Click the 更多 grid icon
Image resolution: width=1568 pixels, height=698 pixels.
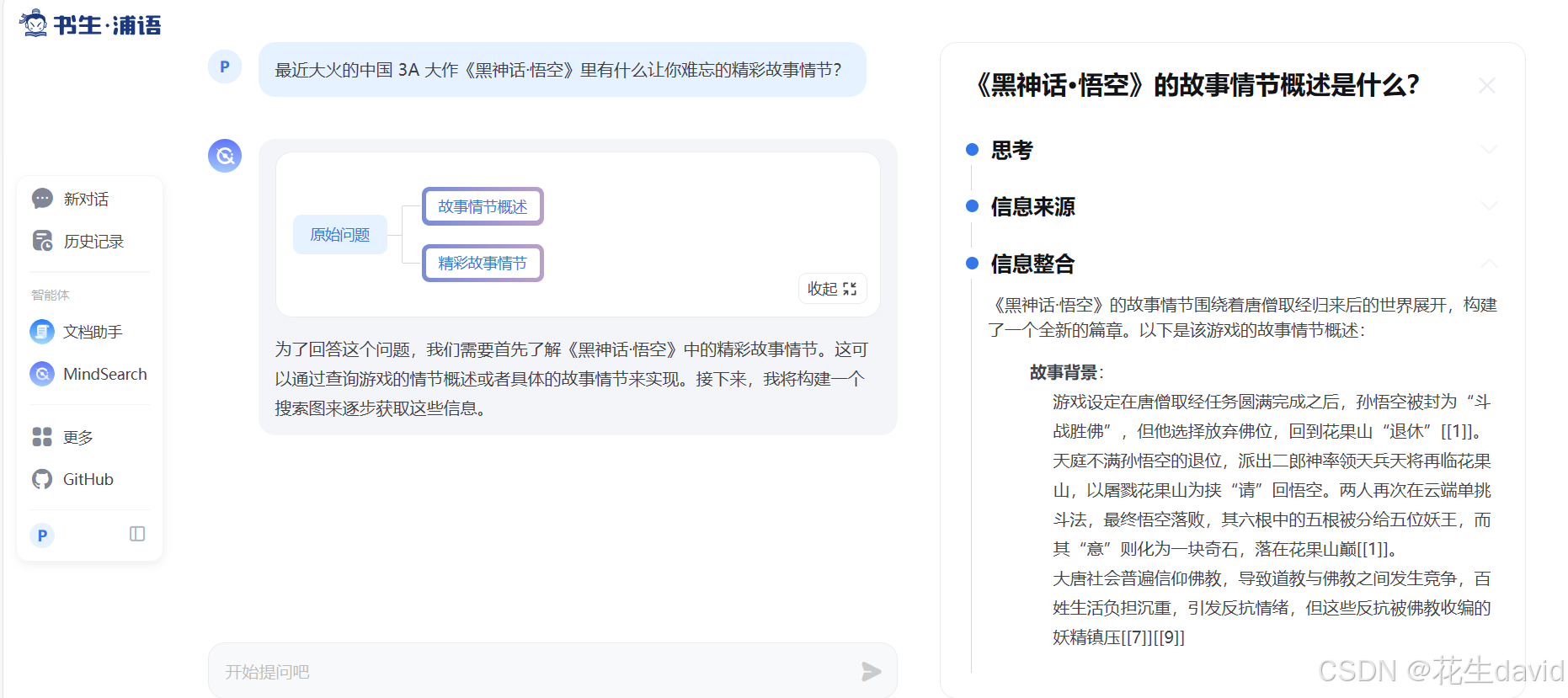[x=42, y=437]
